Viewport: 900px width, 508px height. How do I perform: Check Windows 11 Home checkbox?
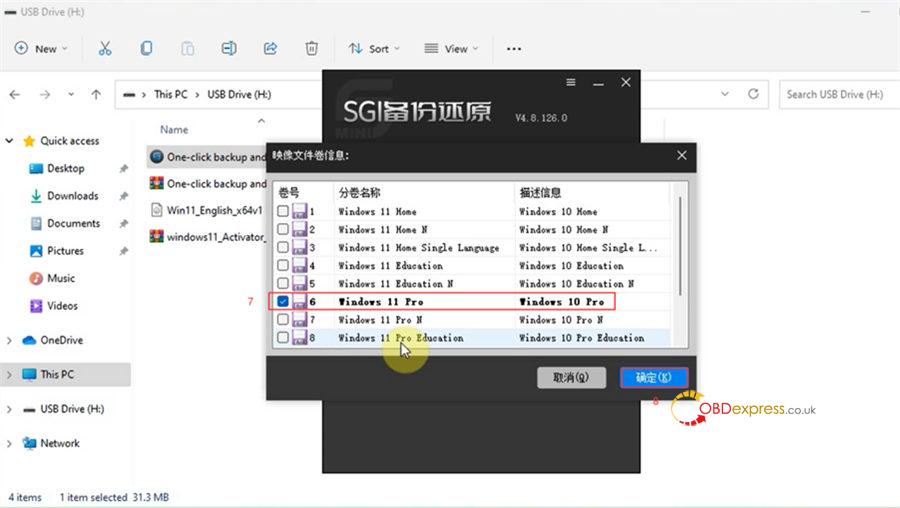click(282, 211)
